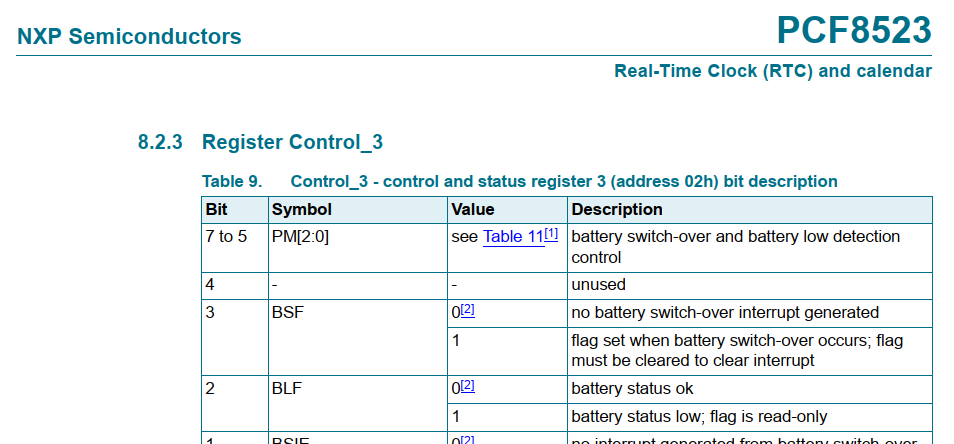Click the Value column header
This screenshot has height=444, width=954.
click(507, 210)
